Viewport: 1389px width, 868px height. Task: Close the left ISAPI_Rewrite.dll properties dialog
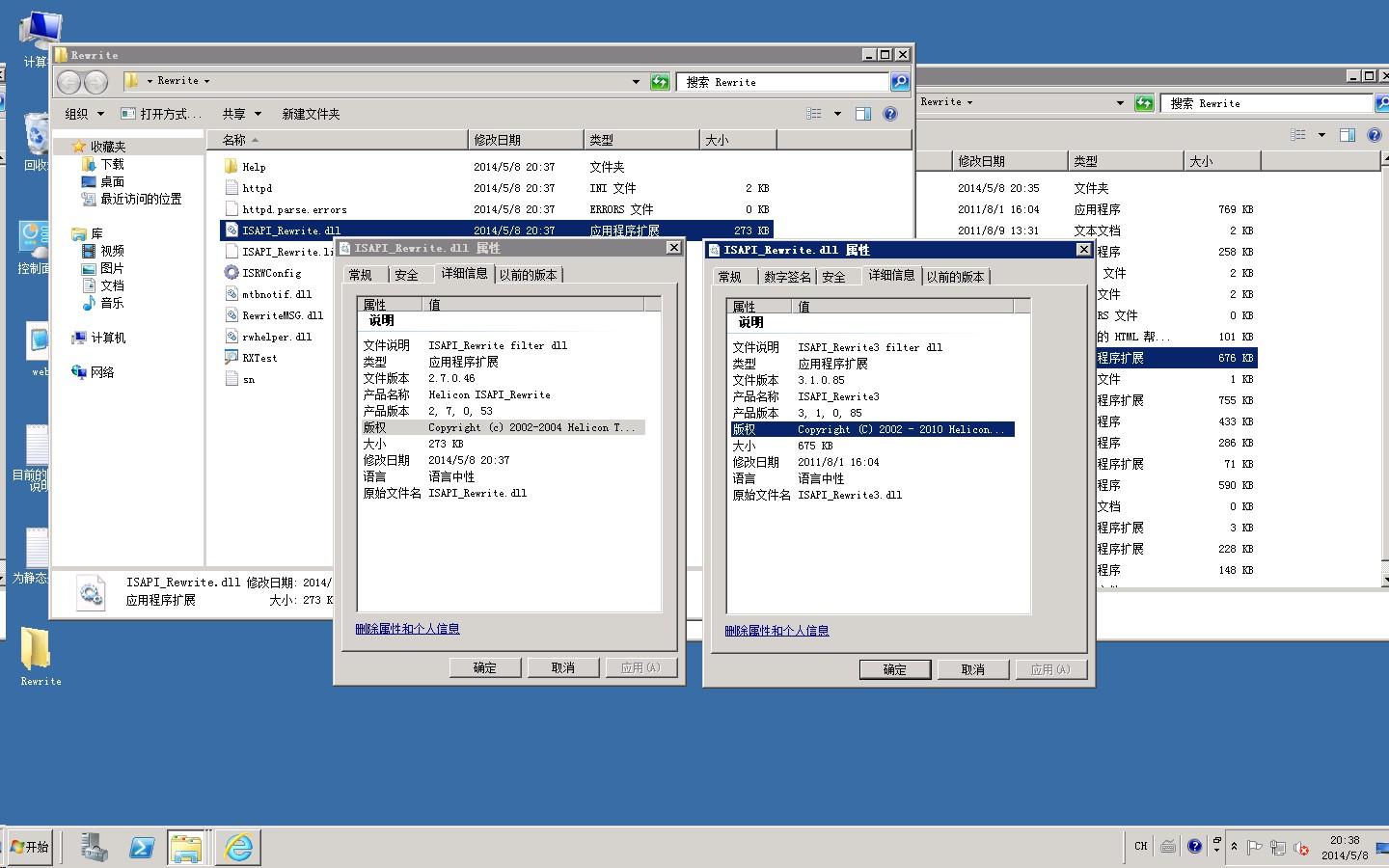[x=674, y=248]
